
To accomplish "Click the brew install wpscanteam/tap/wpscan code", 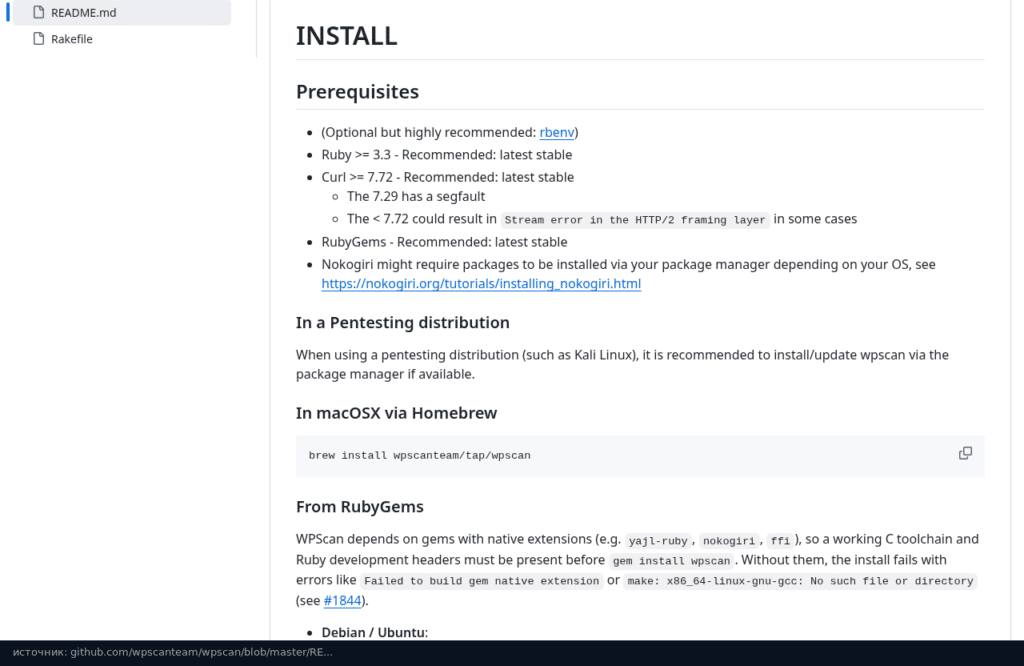I will (419, 456).
